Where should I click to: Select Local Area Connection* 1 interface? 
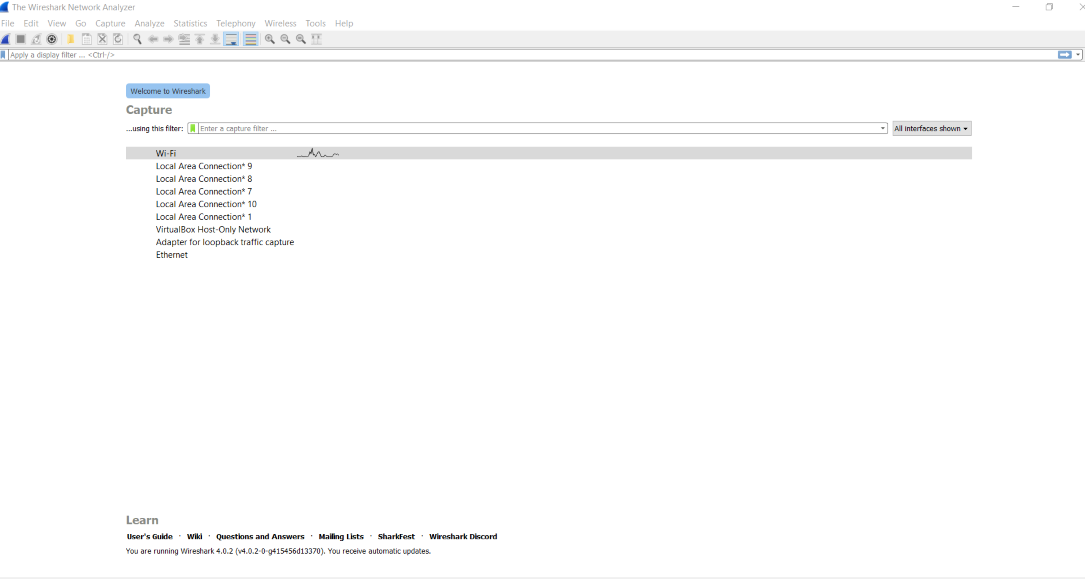pyautogui.click(x=204, y=217)
